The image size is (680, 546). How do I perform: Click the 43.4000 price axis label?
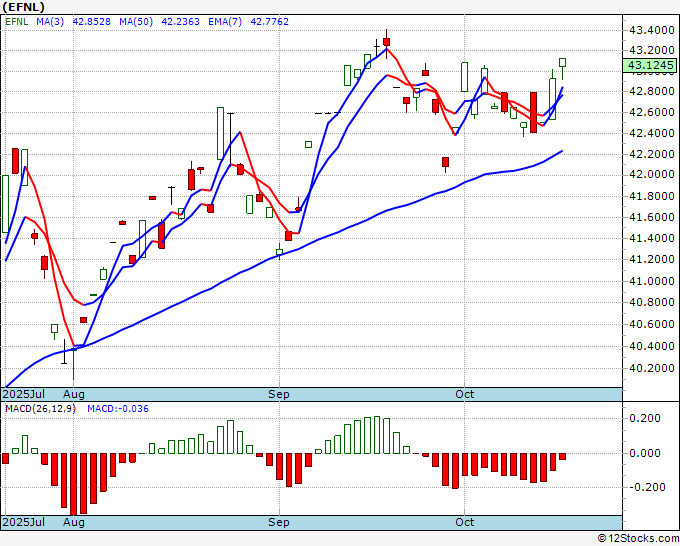pos(652,30)
